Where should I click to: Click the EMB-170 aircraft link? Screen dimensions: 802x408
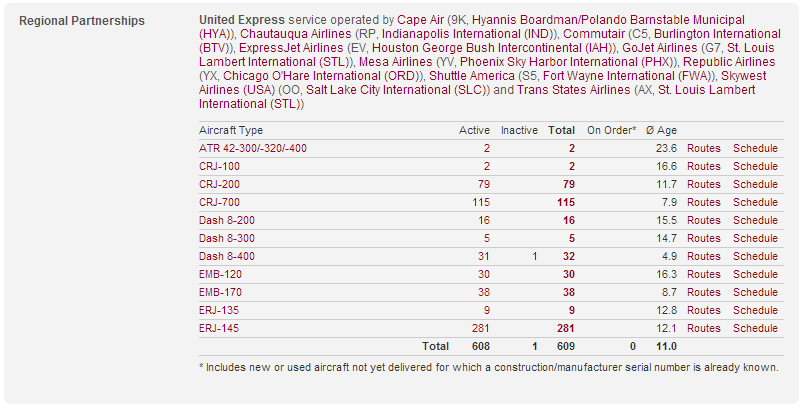220,292
